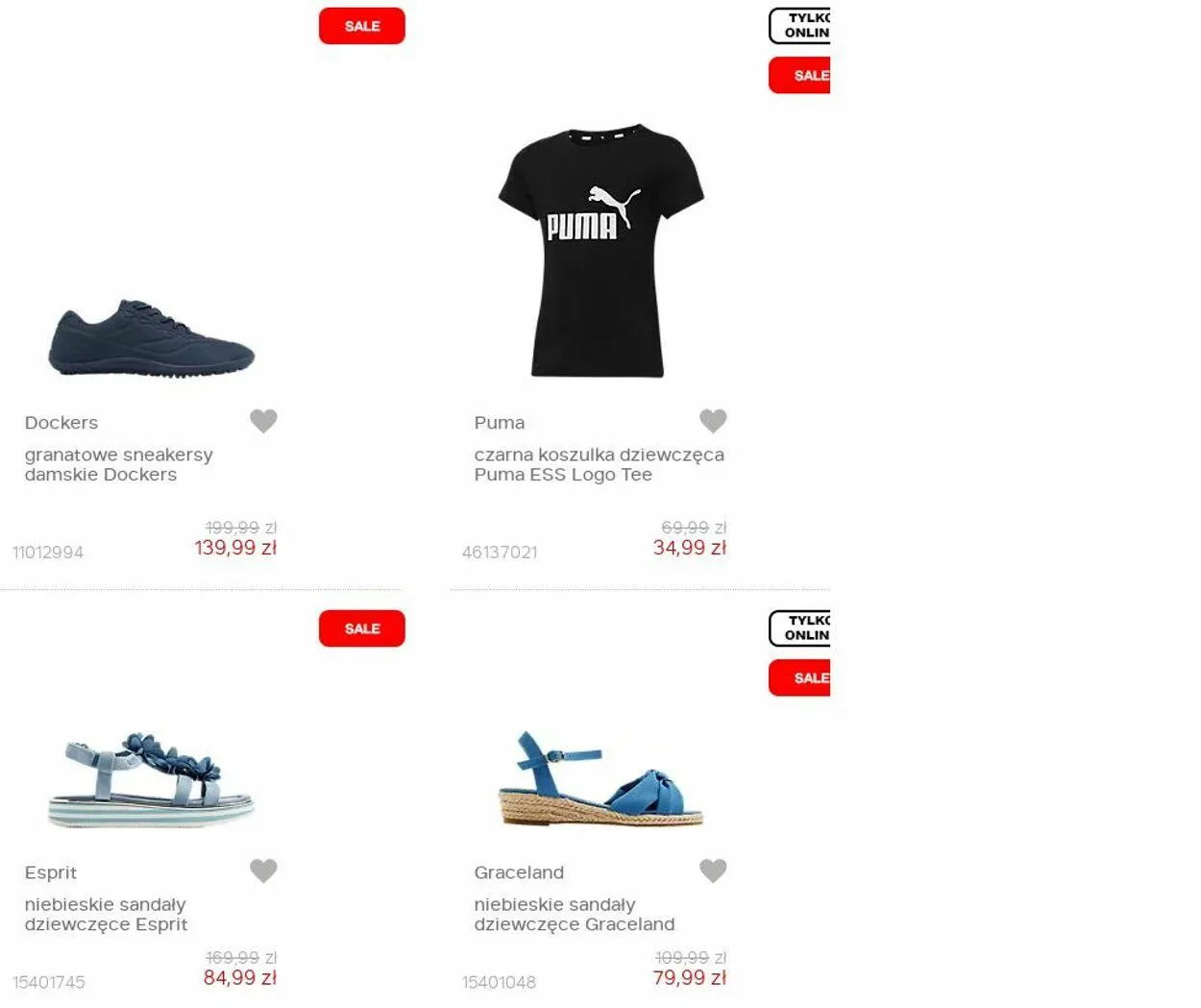Open the black Puma t-shirt image

click(x=600, y=250)
